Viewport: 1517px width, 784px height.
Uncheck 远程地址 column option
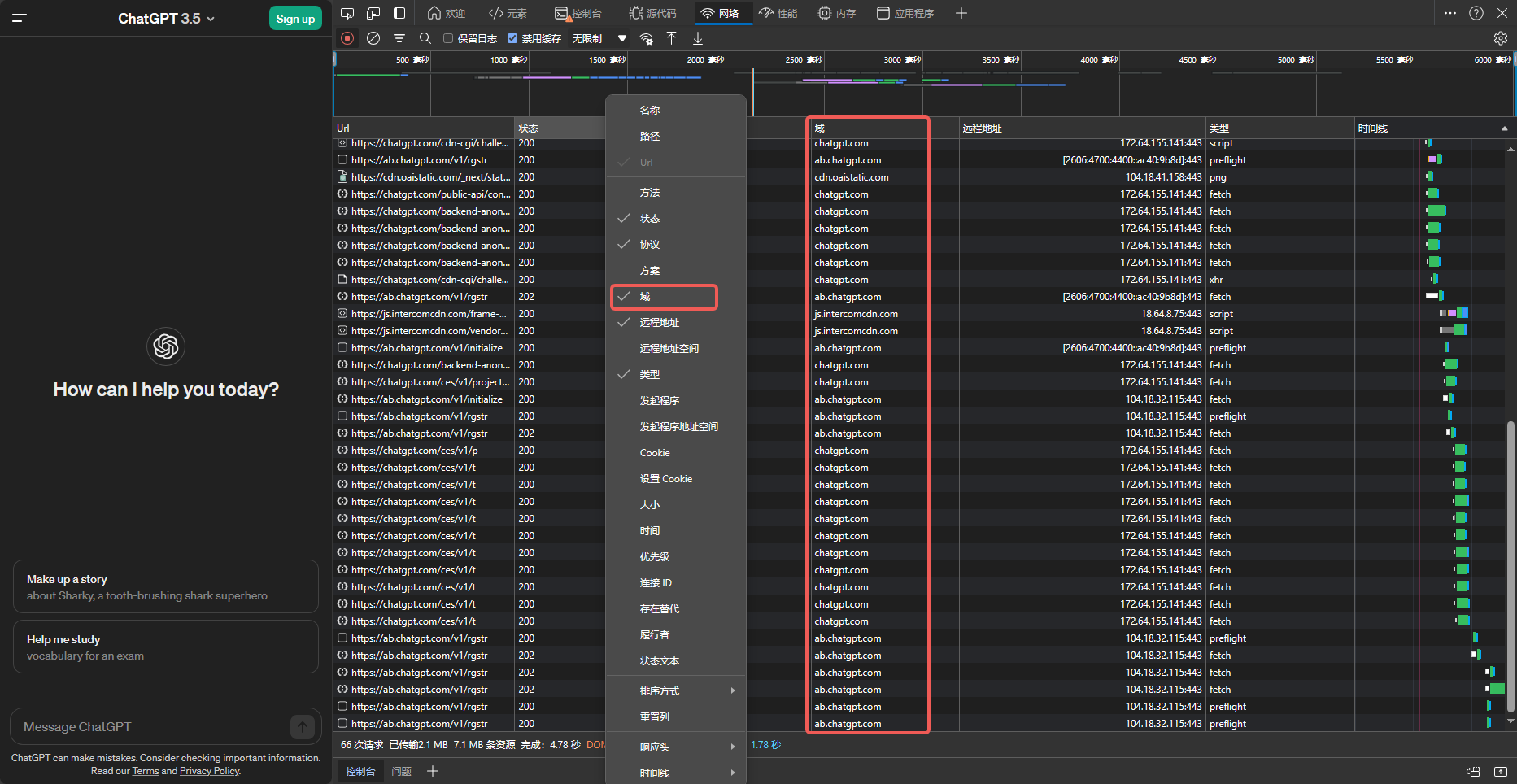pos(676,322)
